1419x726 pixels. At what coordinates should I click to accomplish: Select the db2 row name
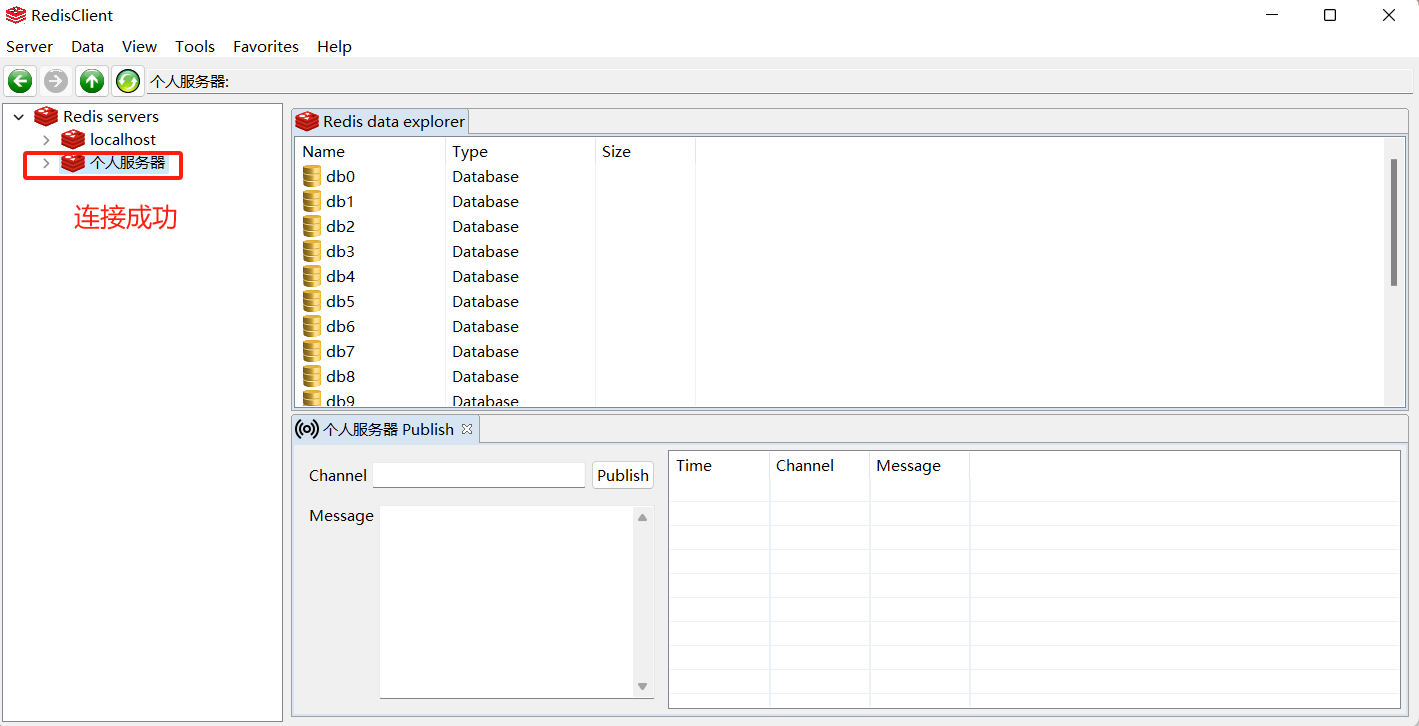pos(340,227)
